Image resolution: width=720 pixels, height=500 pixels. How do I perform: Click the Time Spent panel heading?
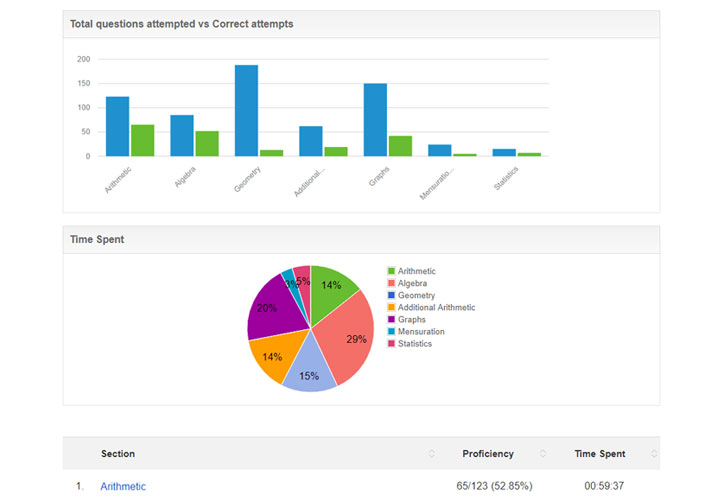(x=96, y=240)
